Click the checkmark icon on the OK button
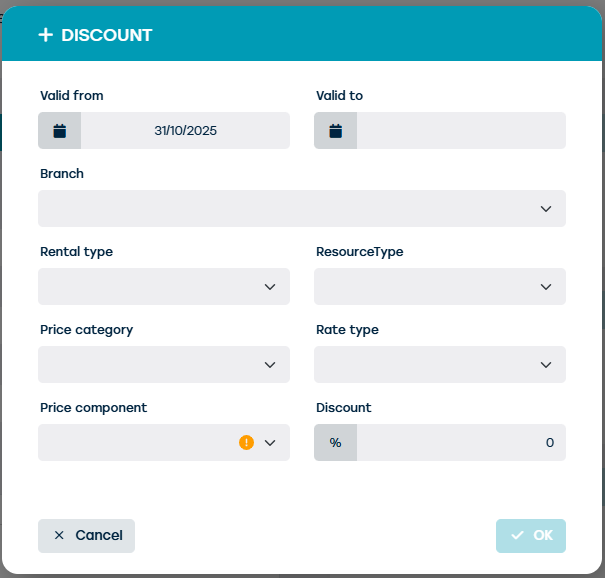Screen dimensions: 605x578 point(517,535)
